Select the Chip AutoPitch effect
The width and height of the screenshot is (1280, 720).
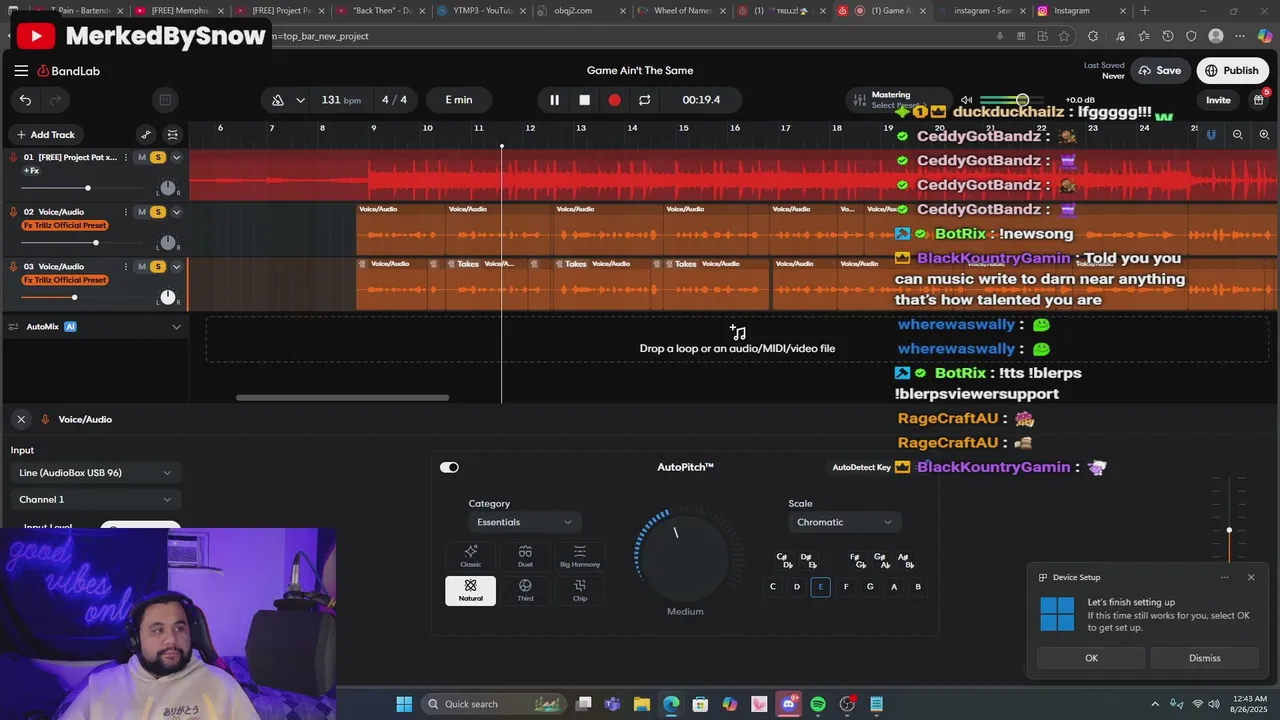[x=580, y=590]
